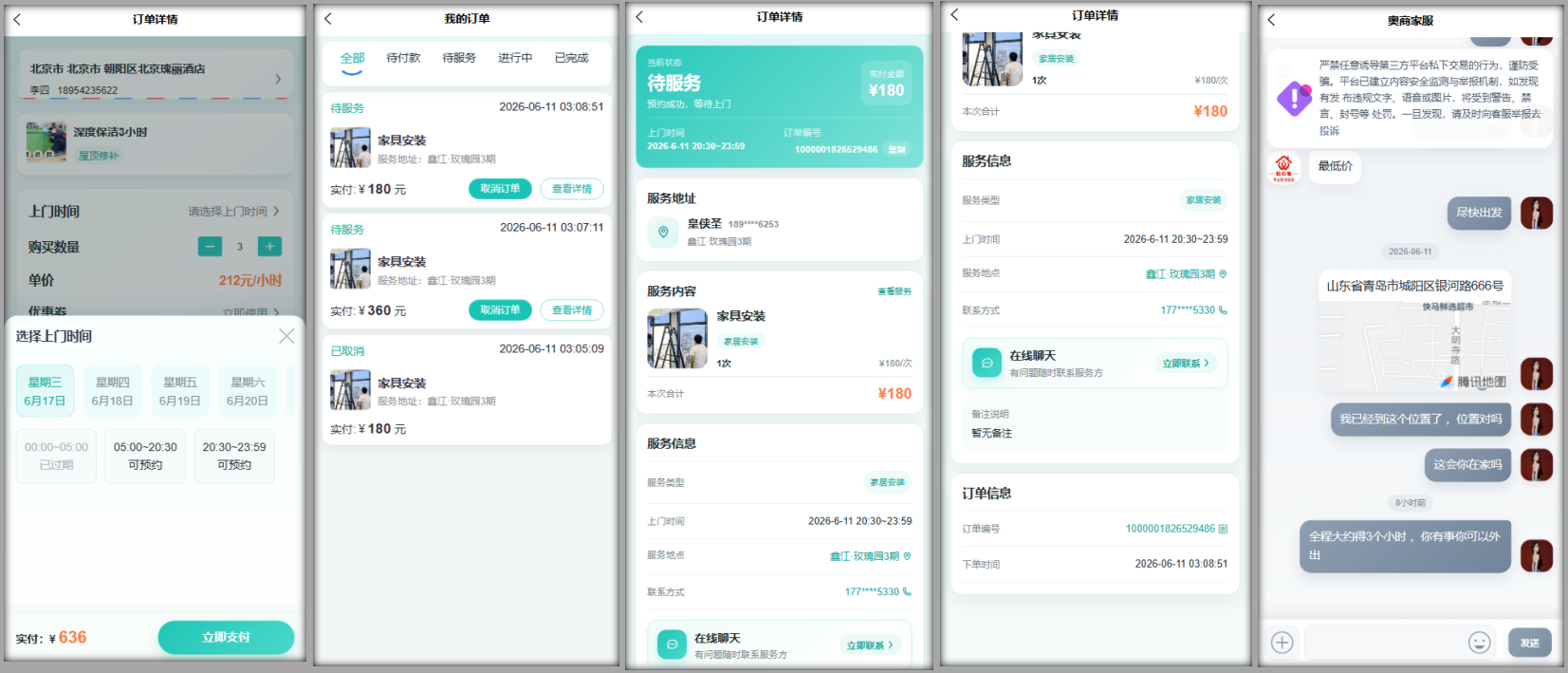Decrease purchase quantity with minus button
Viewport: 1568px width, 673px height.
tap(210, 247)
